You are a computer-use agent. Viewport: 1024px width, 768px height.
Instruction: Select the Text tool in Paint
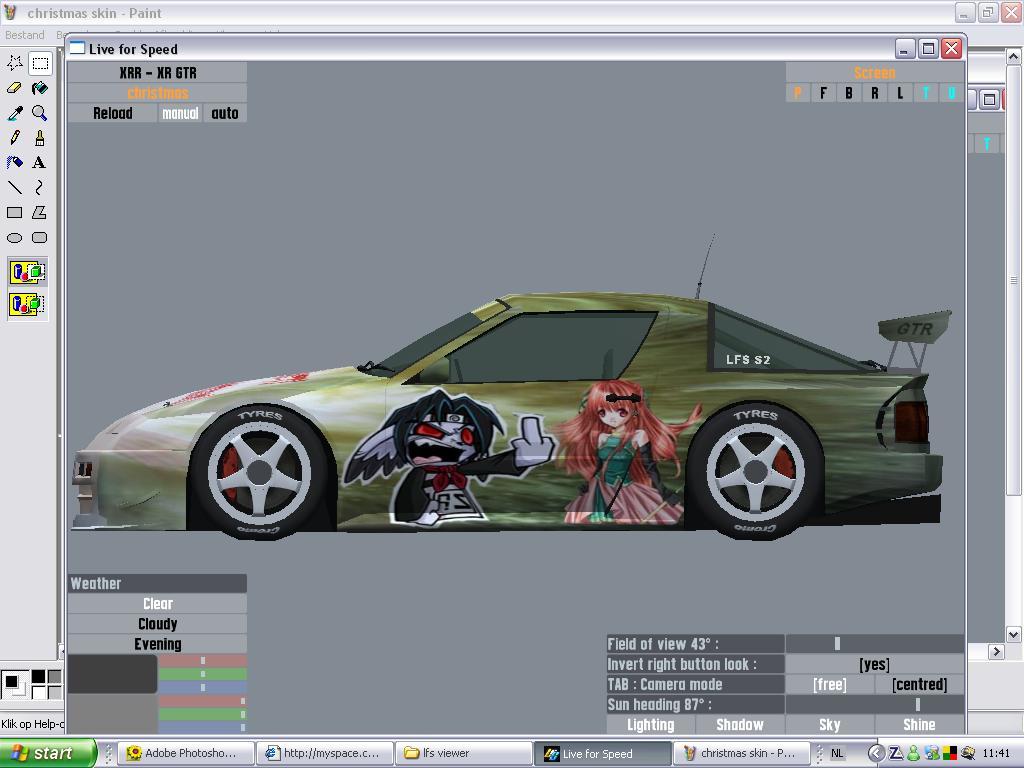tap(40, 163)
